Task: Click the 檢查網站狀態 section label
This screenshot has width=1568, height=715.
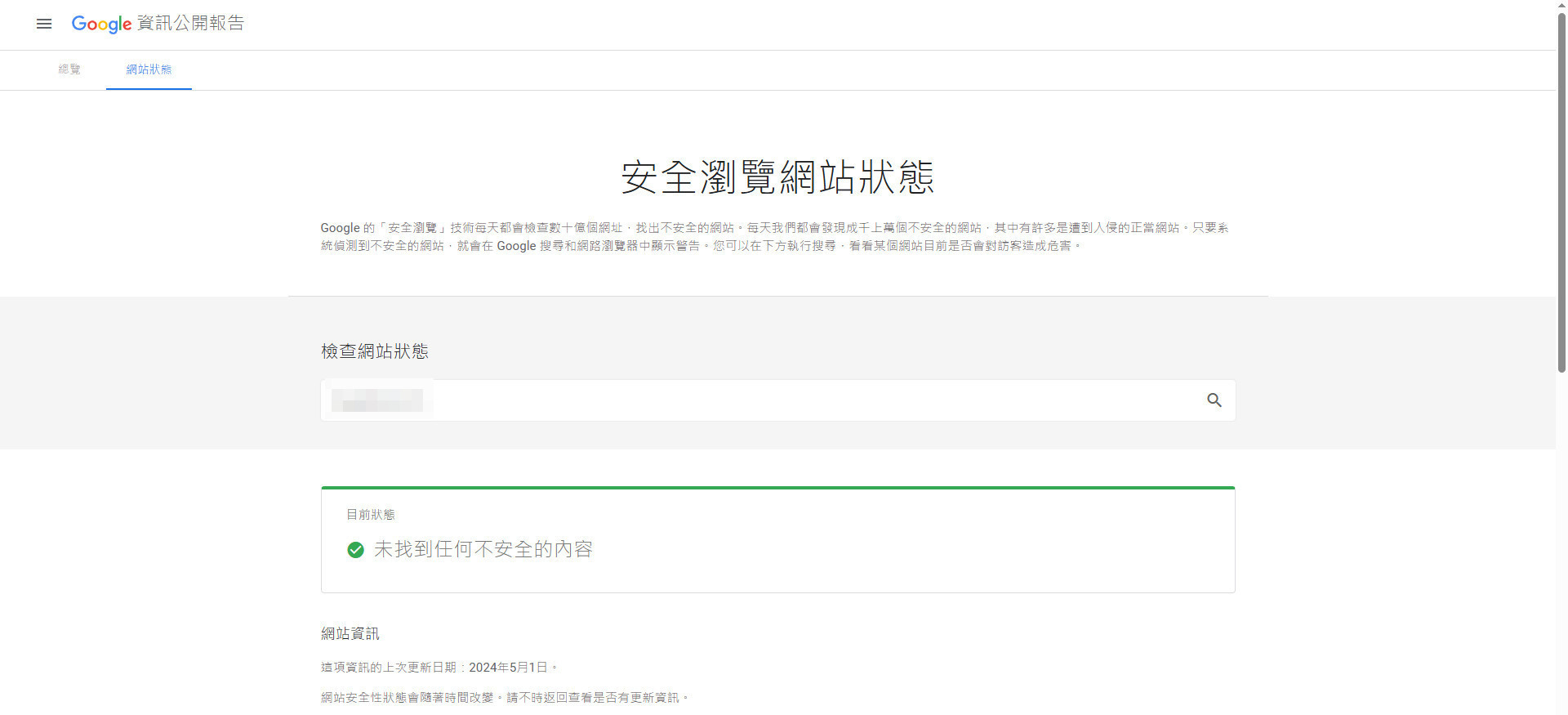Action: click(375, 351)
